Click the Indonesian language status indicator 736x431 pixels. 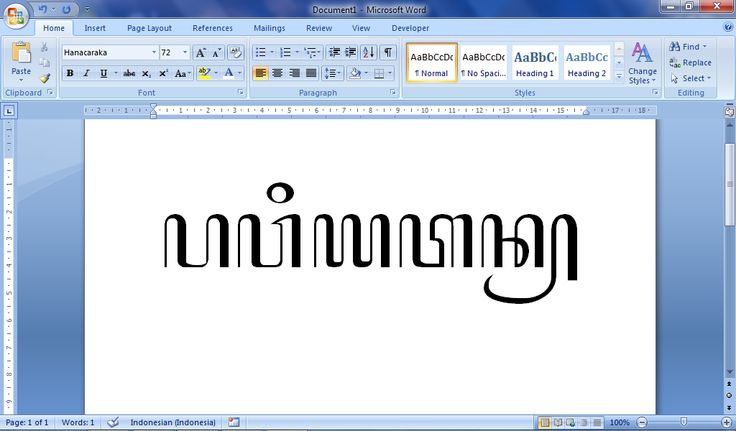coord(173,422)
